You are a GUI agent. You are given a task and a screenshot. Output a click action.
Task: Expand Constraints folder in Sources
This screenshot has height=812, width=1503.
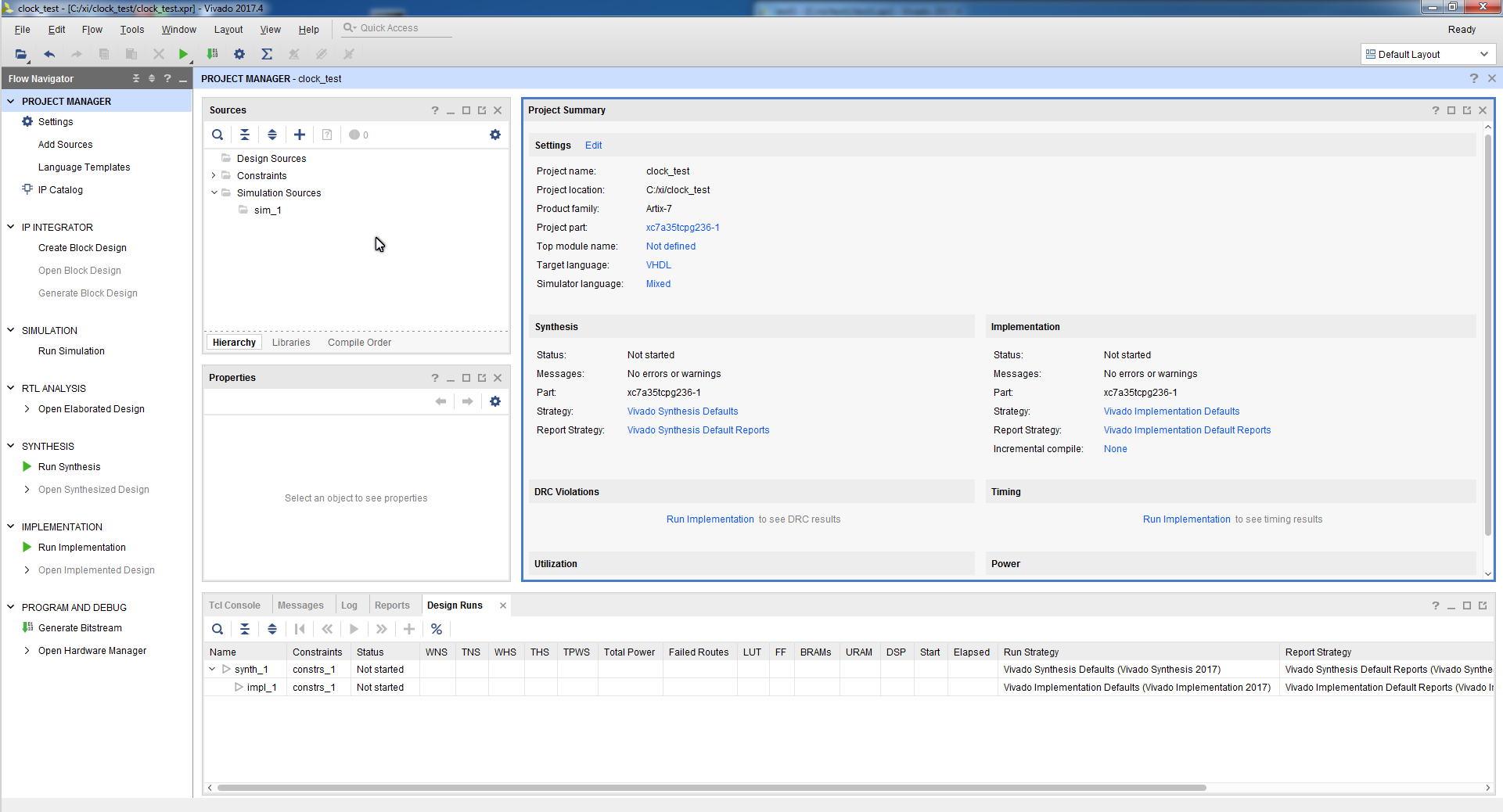(214, 176)
